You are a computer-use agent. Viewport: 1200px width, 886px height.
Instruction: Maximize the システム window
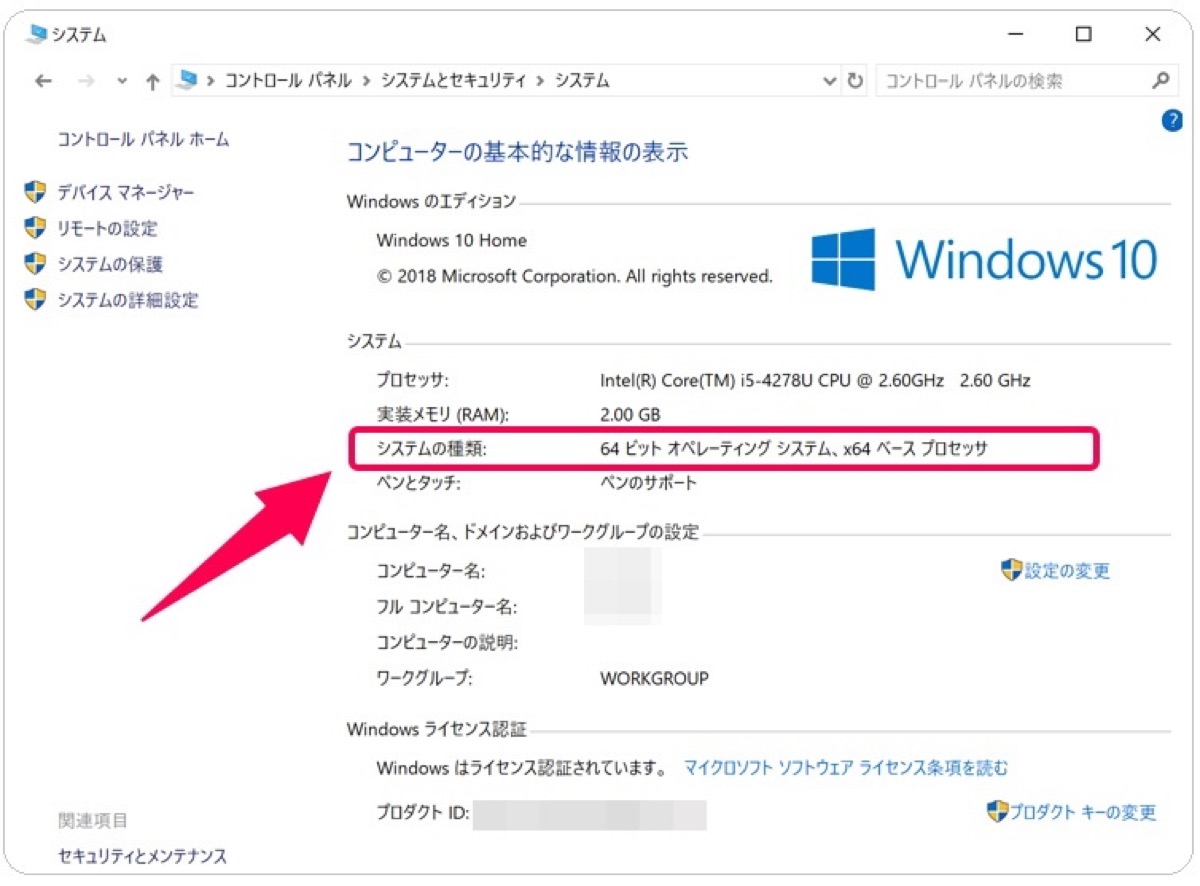pos(1084,34)
